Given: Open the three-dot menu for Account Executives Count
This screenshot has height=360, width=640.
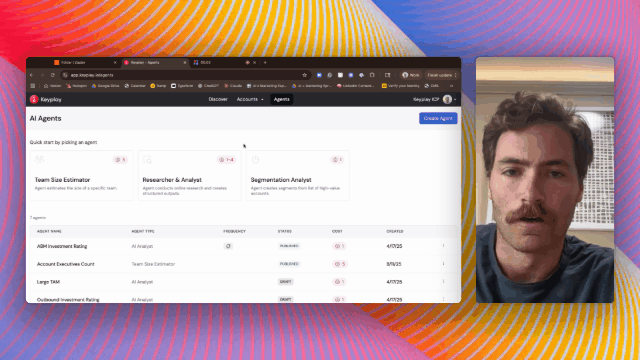Looking at the screenshot, I should click(443, 264).
